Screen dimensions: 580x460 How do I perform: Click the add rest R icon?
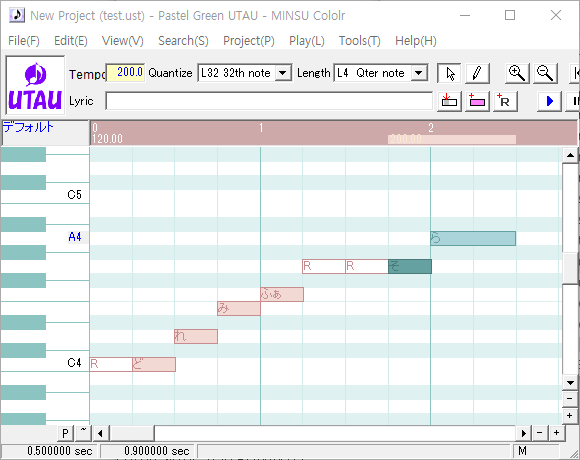[505, 101]
